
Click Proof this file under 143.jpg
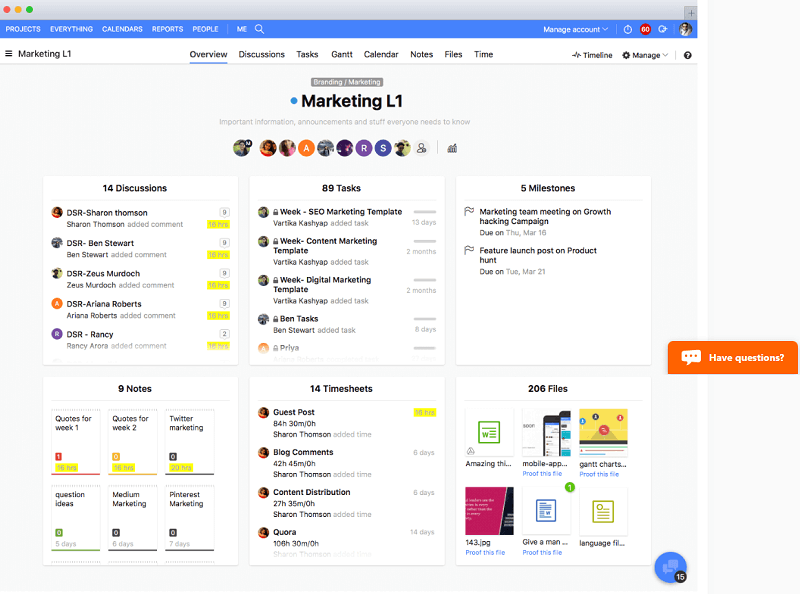coord(485,553)
